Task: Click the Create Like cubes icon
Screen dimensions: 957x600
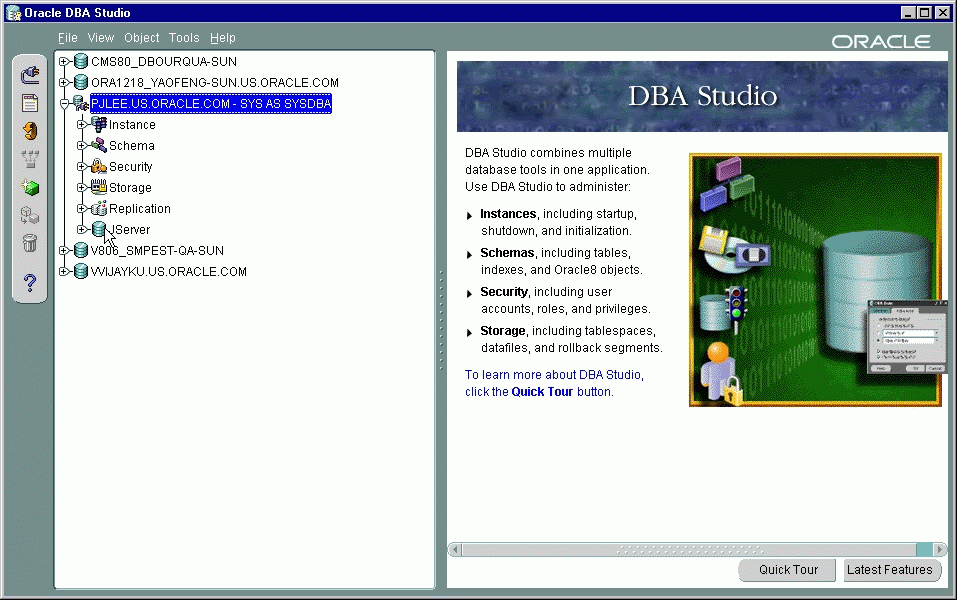Action: pos(29,214)
